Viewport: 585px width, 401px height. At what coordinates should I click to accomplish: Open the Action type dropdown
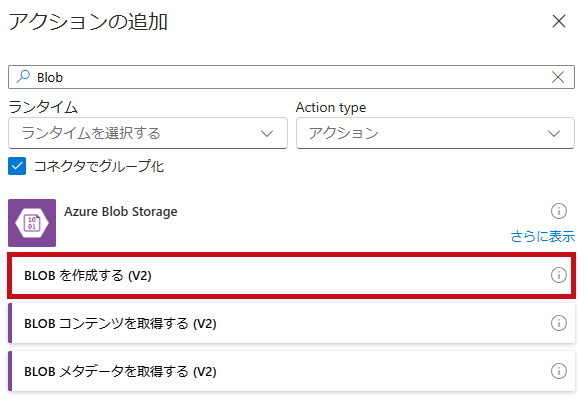point(435,133)
